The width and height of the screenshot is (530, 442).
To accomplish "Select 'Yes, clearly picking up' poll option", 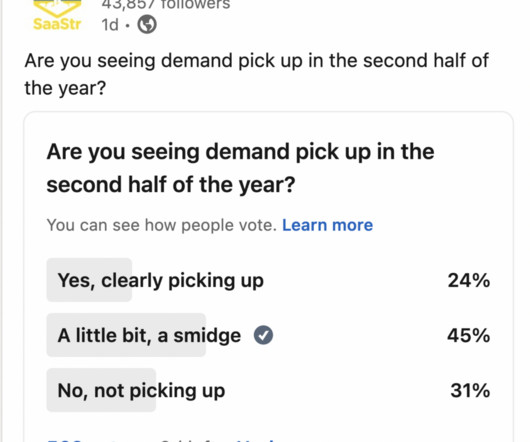I will point(161,280).
